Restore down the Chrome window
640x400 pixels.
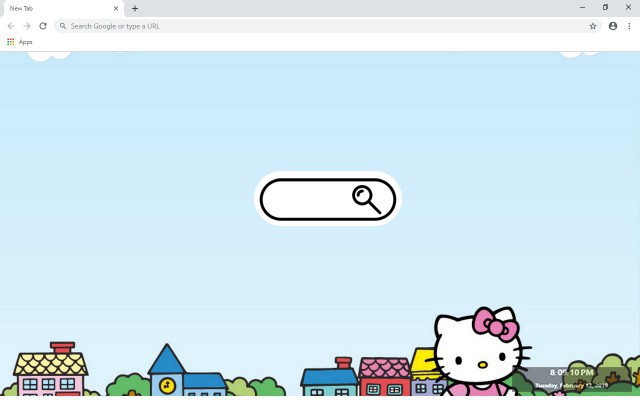pyautogui.click(x=605, y=7)
